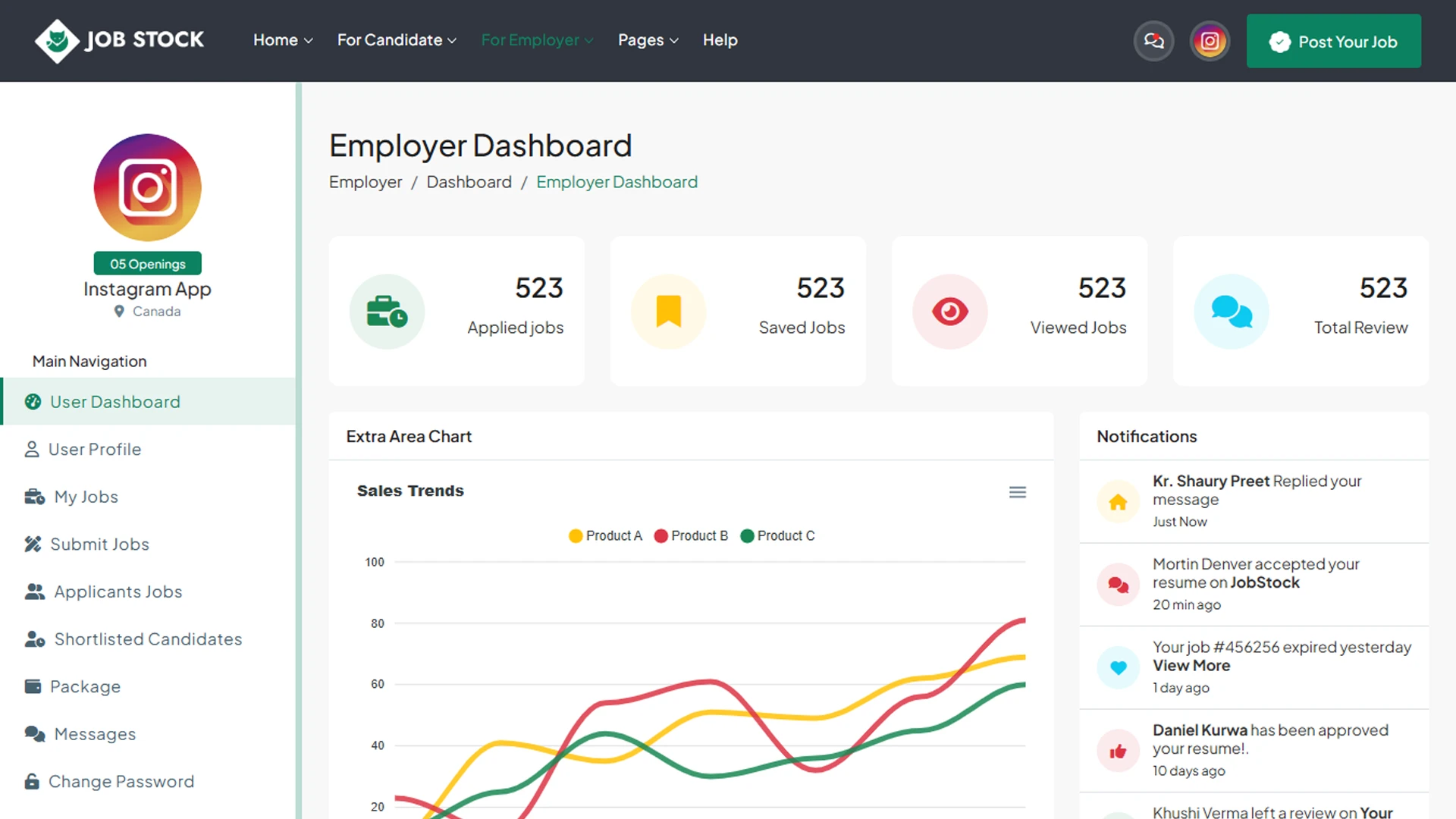Click the Sales Trends chart title
This screenshot has width=1456, height=819.
click(410, 491)
